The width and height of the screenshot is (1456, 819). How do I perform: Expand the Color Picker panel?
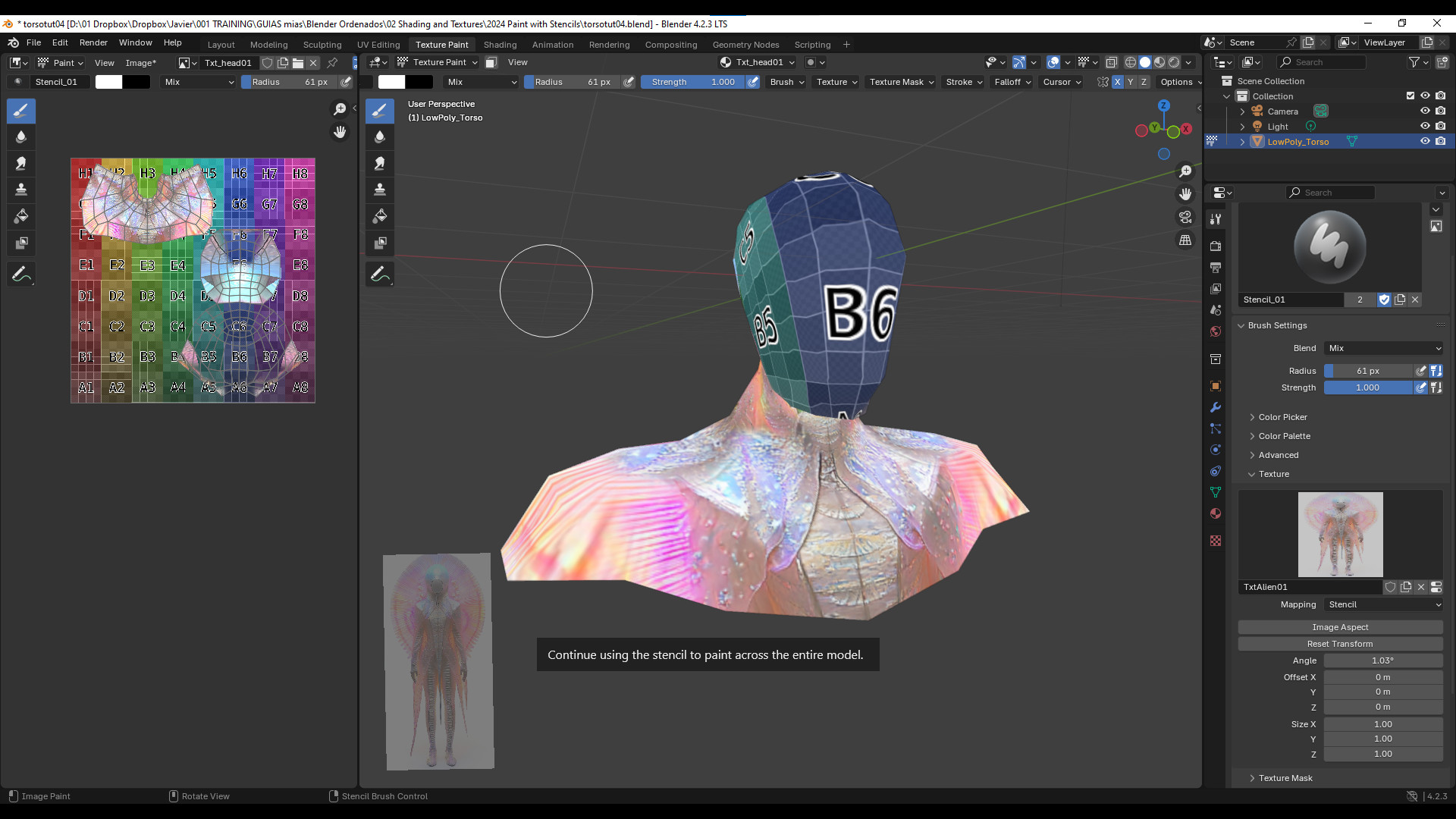click(1283, 417)
